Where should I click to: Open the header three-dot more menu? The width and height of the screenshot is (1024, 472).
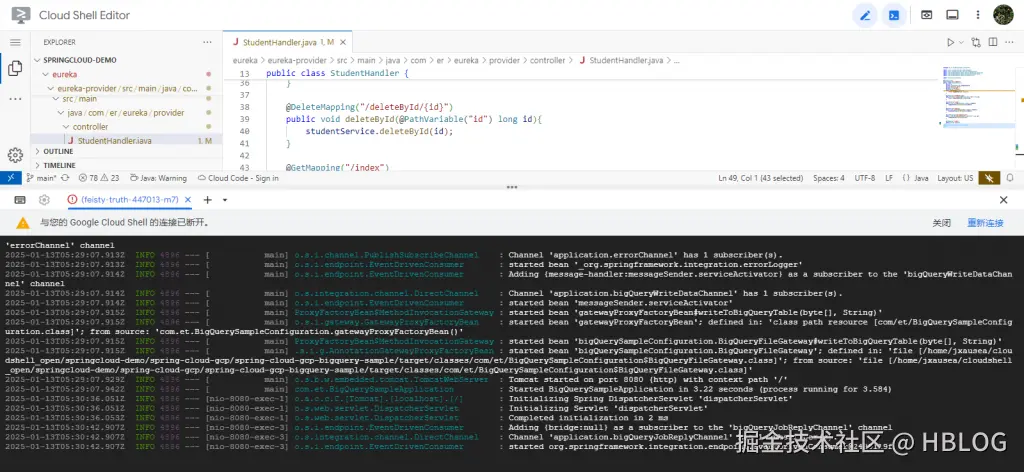coord(978,15)
